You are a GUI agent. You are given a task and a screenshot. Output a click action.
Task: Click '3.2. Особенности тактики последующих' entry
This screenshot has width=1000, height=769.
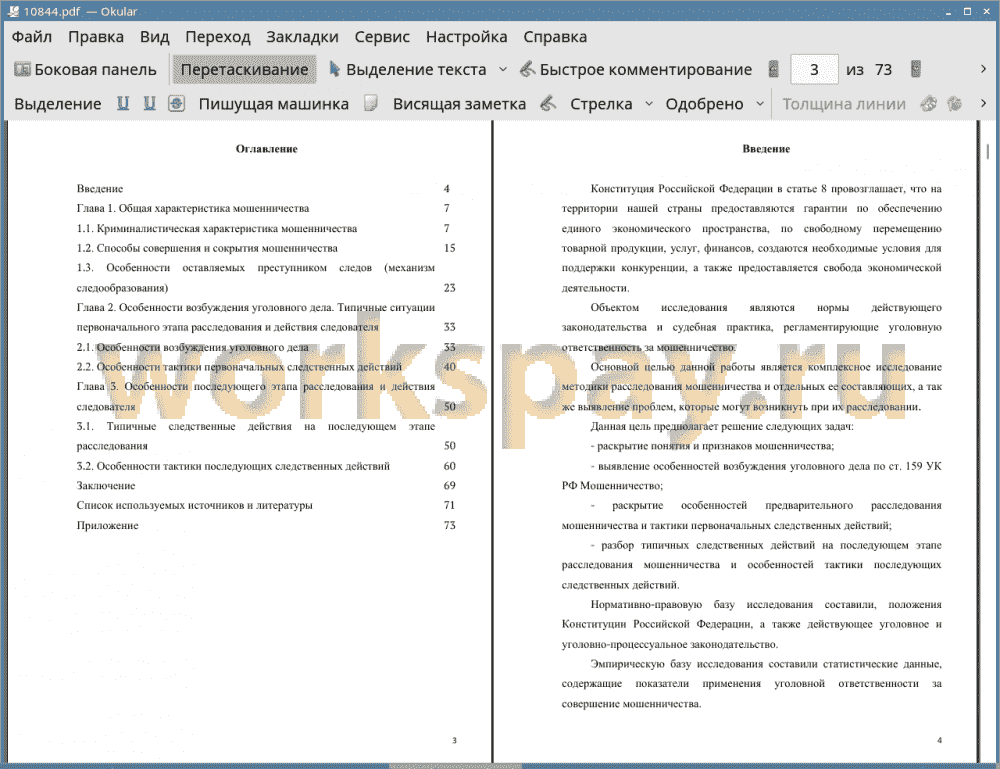point(233,466)
